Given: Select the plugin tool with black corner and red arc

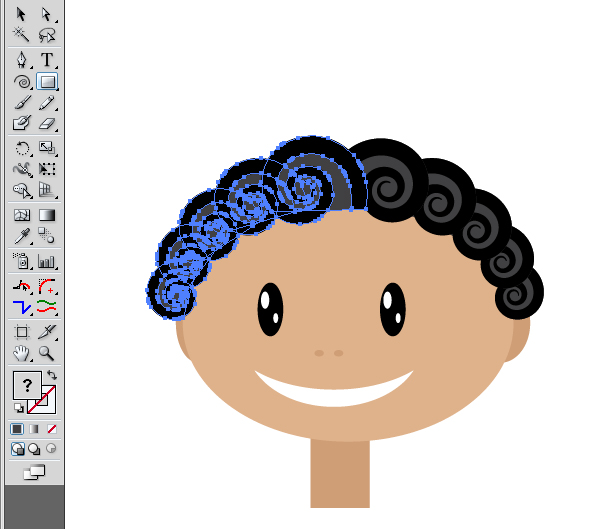Looking at the screenshot, I should coord(21,286).
